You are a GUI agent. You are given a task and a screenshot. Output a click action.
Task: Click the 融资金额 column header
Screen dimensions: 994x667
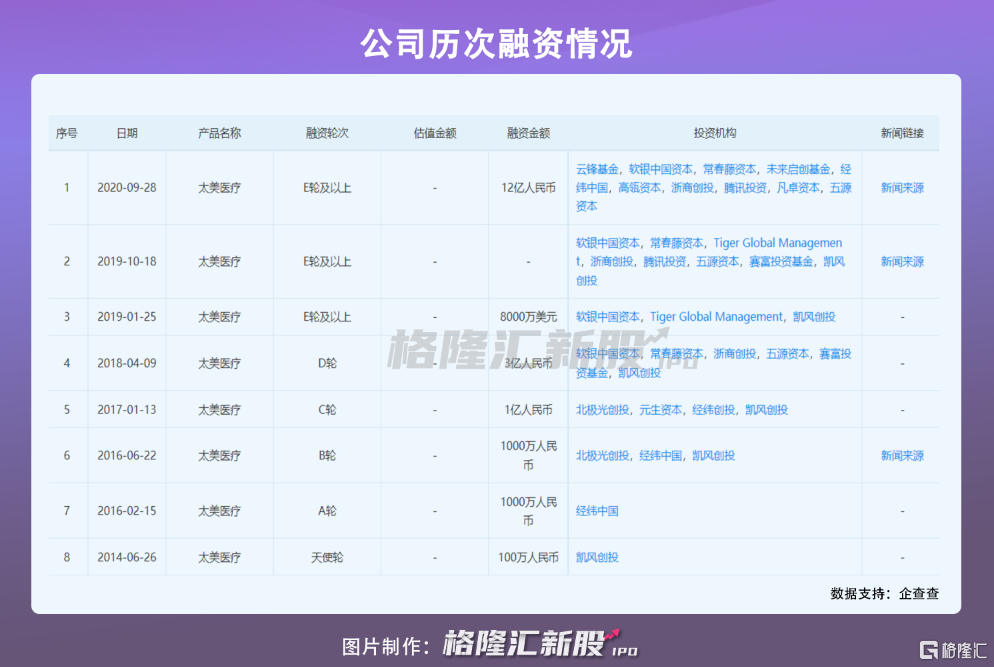click(528, 133)
